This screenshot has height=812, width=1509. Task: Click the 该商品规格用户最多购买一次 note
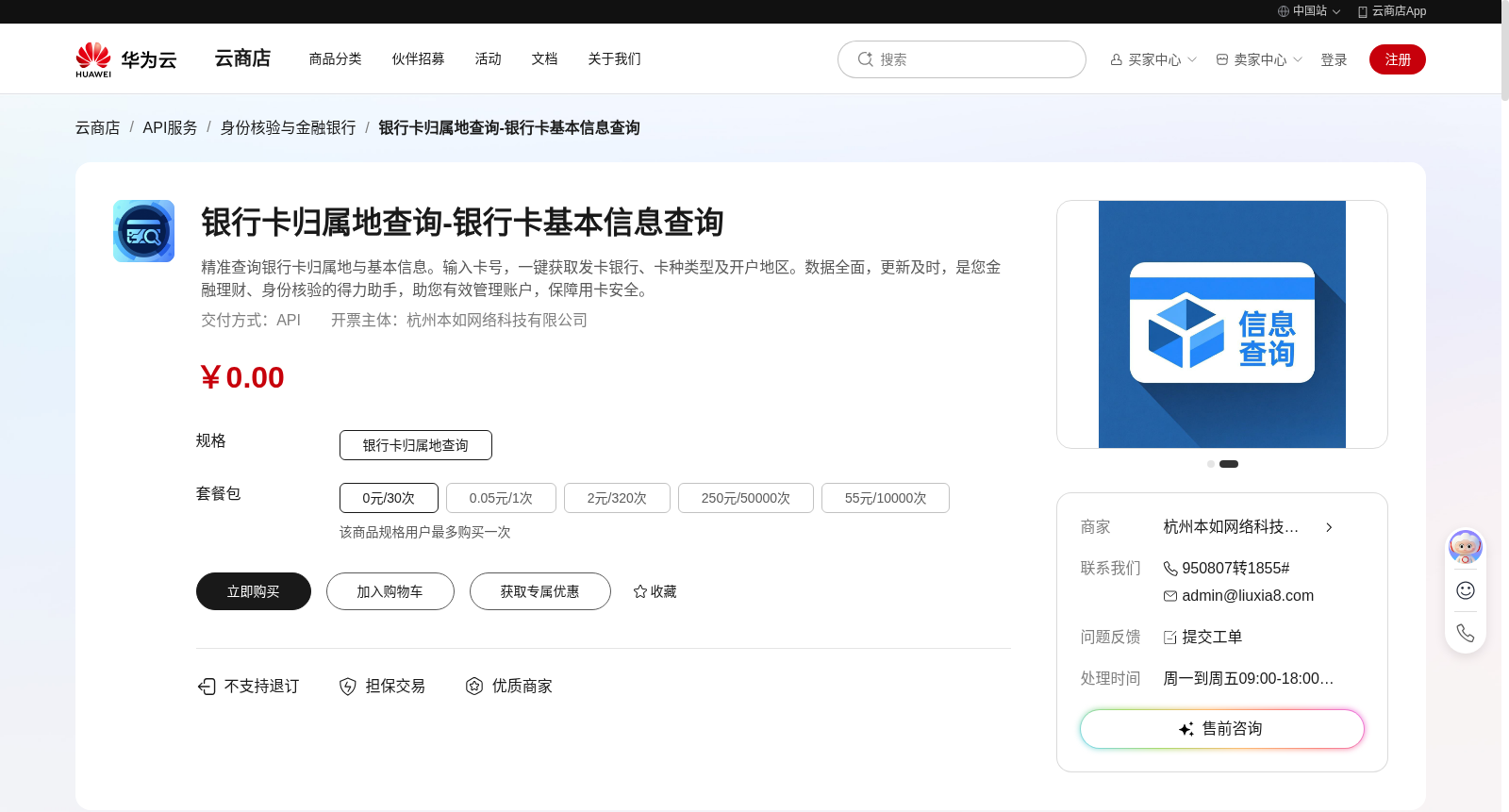(x=425, y=532)
